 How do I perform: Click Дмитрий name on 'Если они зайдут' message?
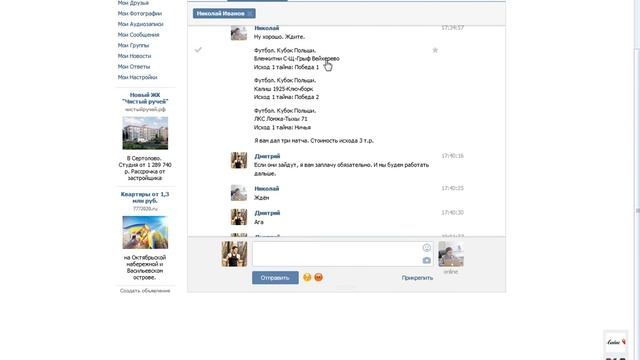[267, 156]
